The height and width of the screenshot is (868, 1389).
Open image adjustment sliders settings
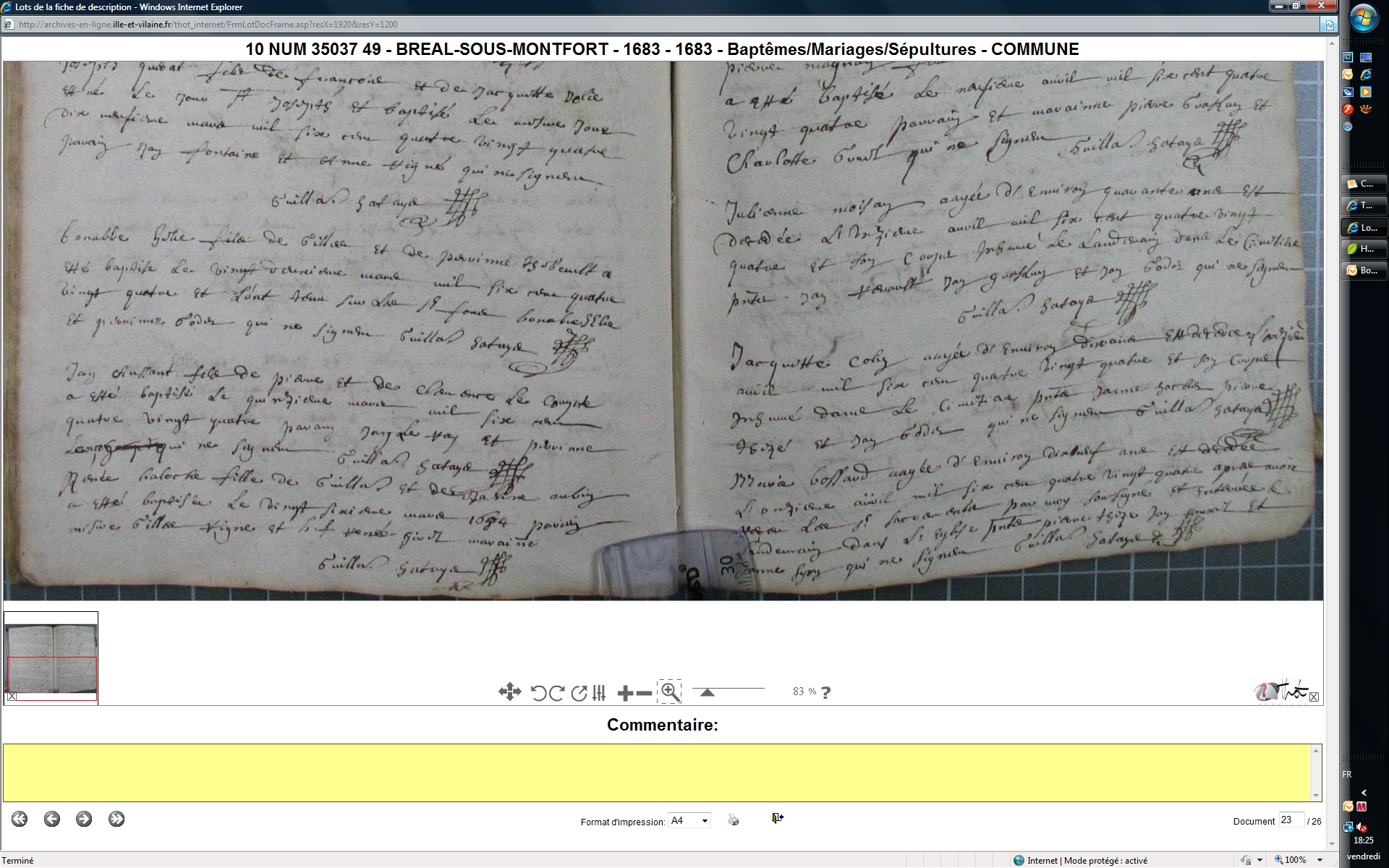(599, 693)
